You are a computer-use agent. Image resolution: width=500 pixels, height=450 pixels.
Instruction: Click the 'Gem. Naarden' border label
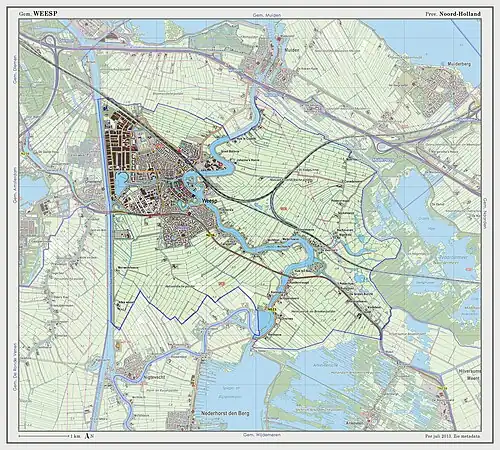[485, 214]
